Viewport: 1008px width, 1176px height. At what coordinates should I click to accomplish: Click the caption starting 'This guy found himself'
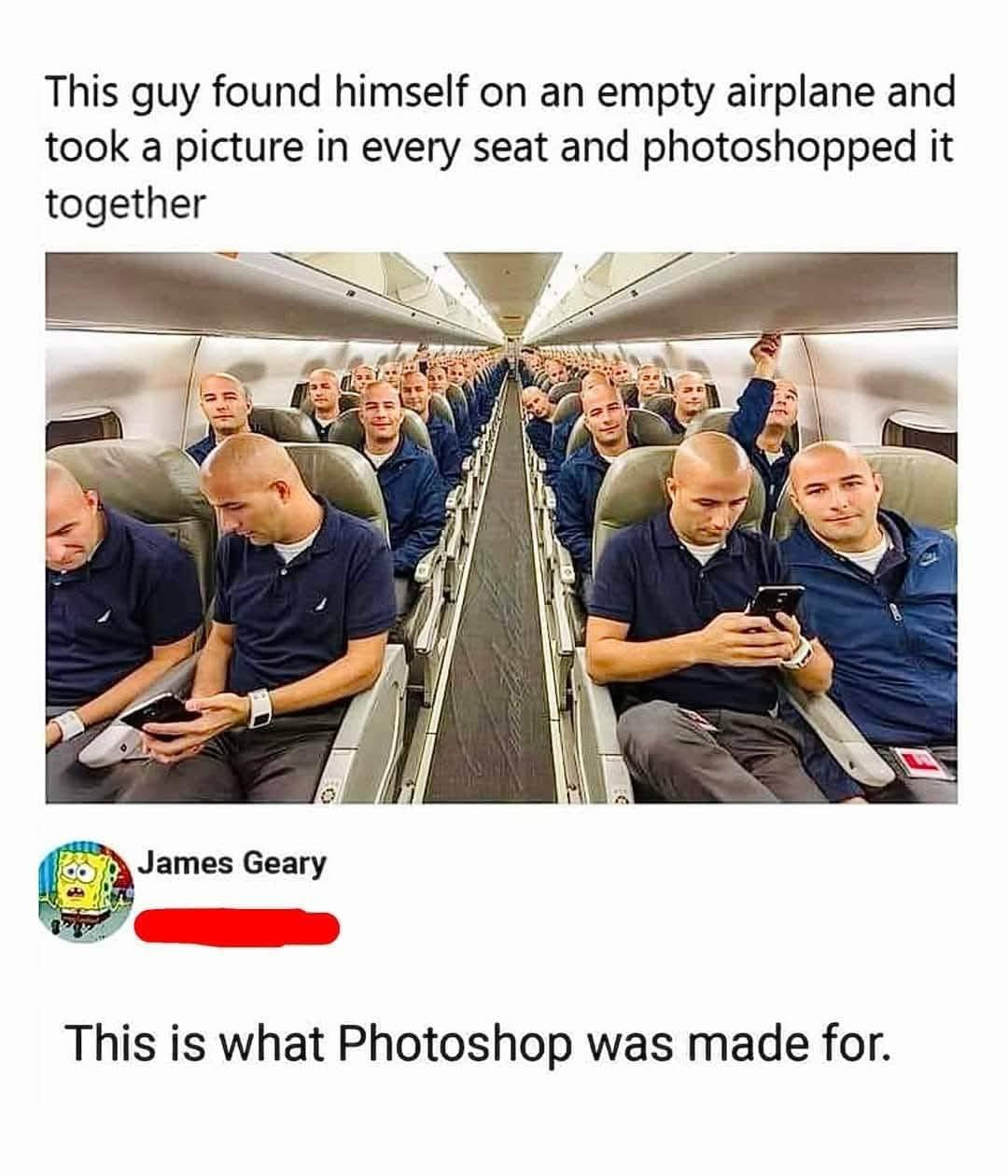pos(501,147)
